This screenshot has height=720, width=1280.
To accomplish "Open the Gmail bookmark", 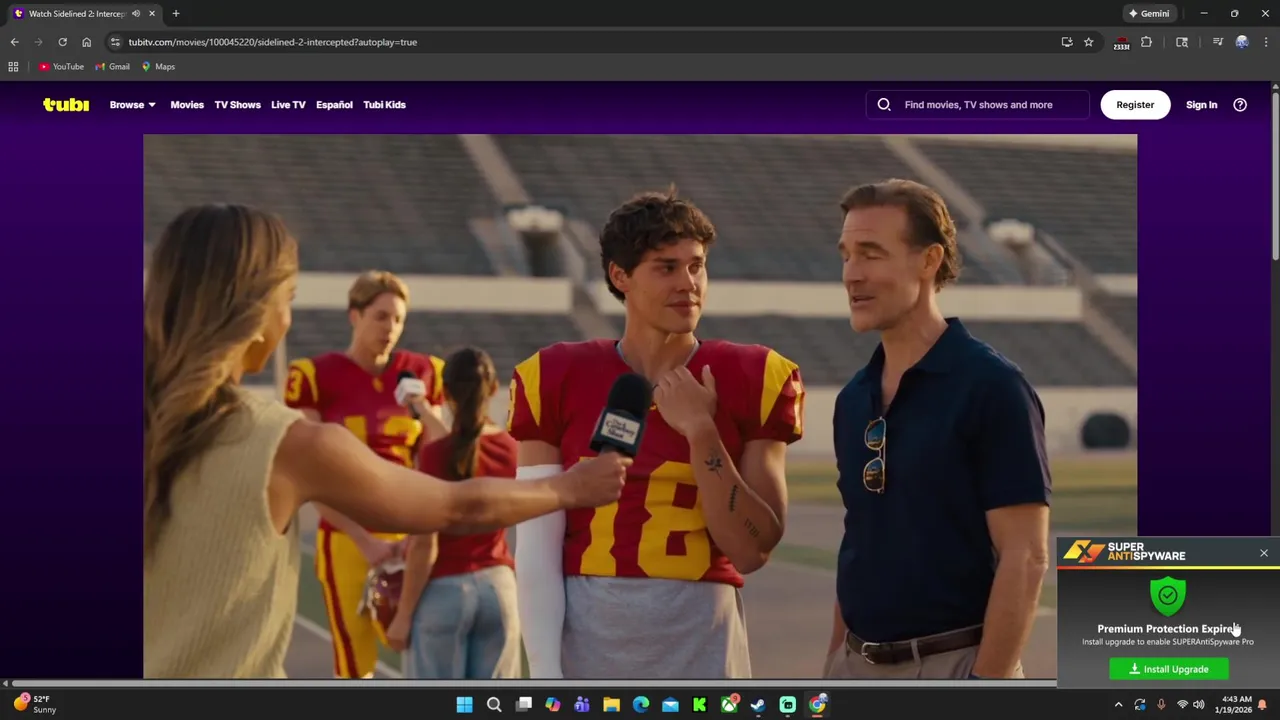I will pos(112,66).
